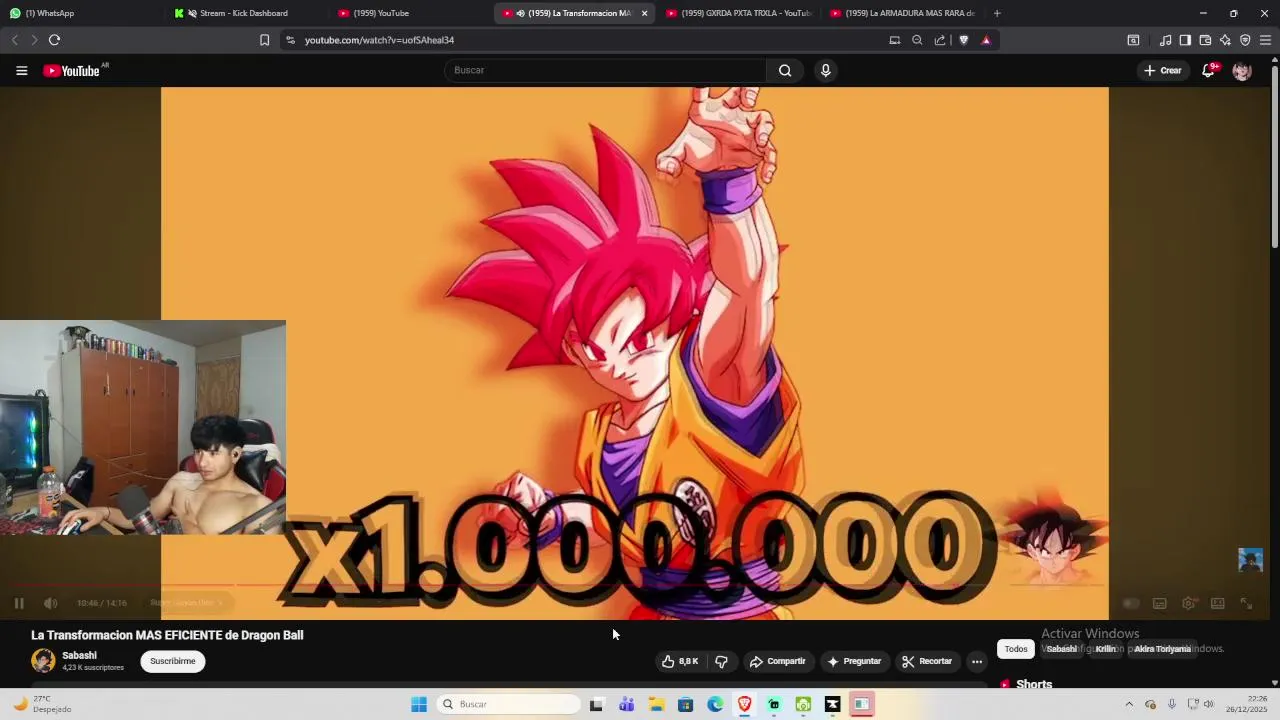Open player settings gear icon
Image resolution: width=1280 pixels, height=720 pixels.
[x=1189, y=603]
